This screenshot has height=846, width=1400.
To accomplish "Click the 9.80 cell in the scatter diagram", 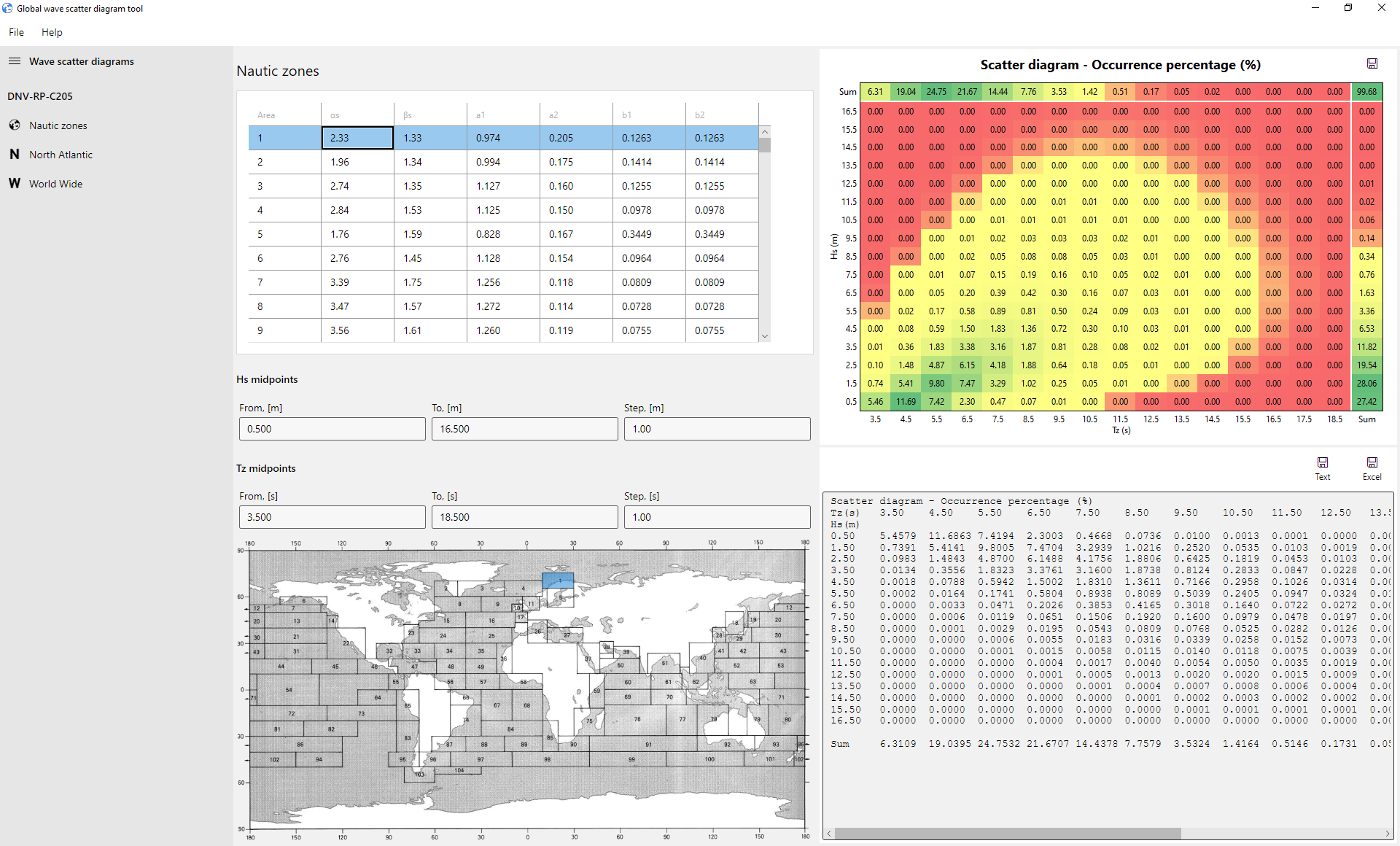I will [x=936, y=384].
